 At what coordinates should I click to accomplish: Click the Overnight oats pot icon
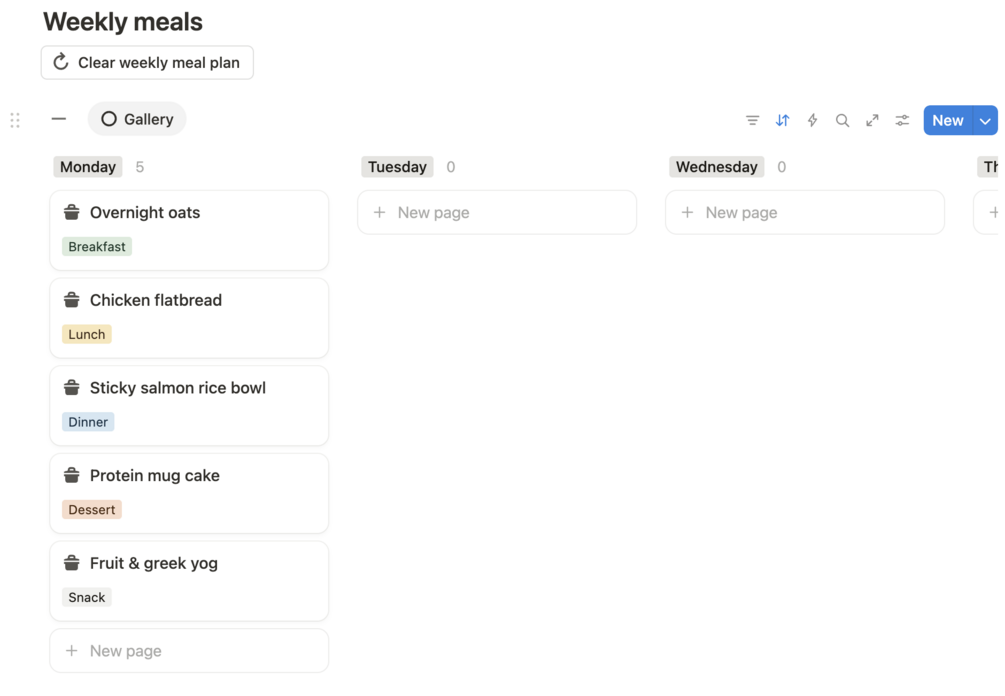point(72,212)
